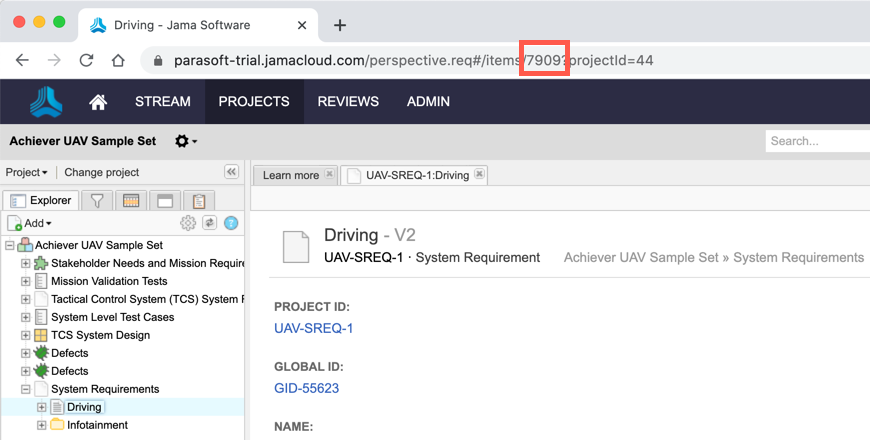Click the Change project link
The width and height of the screenshot is (870, 440).
click(x=102, y=173)
